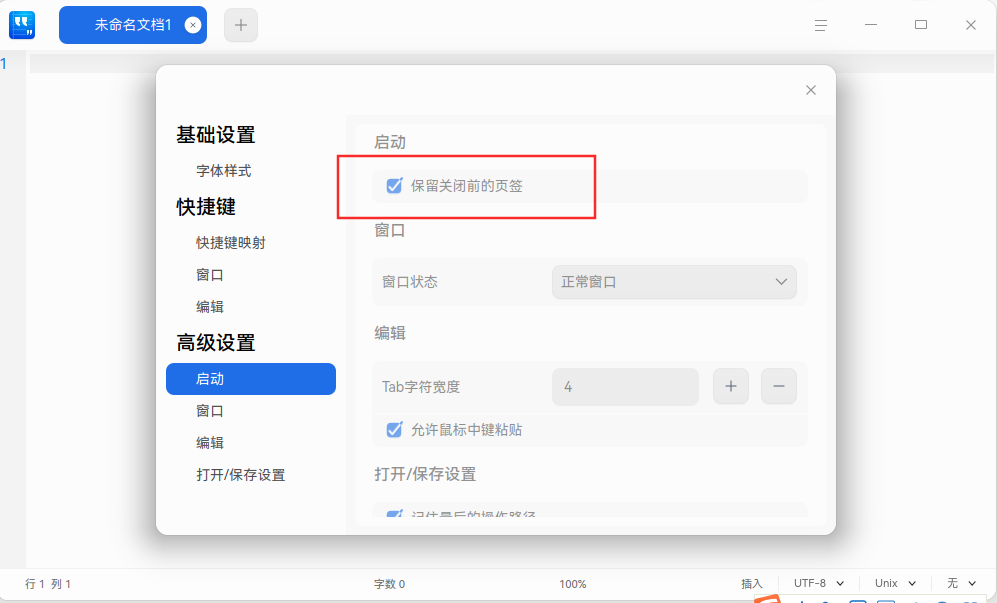997x603 pixels.
Task: Open the hamburger main menu
Action: (821, 25)
